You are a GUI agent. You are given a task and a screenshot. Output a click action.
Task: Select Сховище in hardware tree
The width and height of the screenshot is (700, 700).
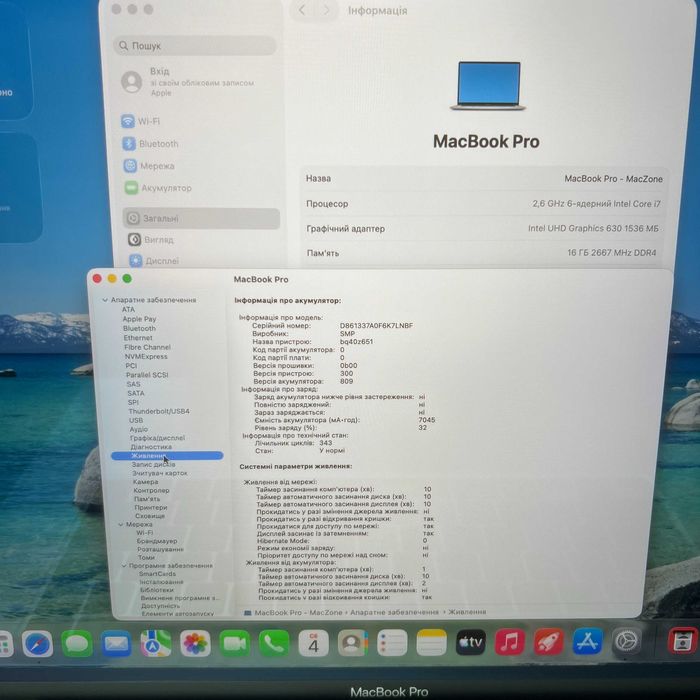click(x=150, y=516)
